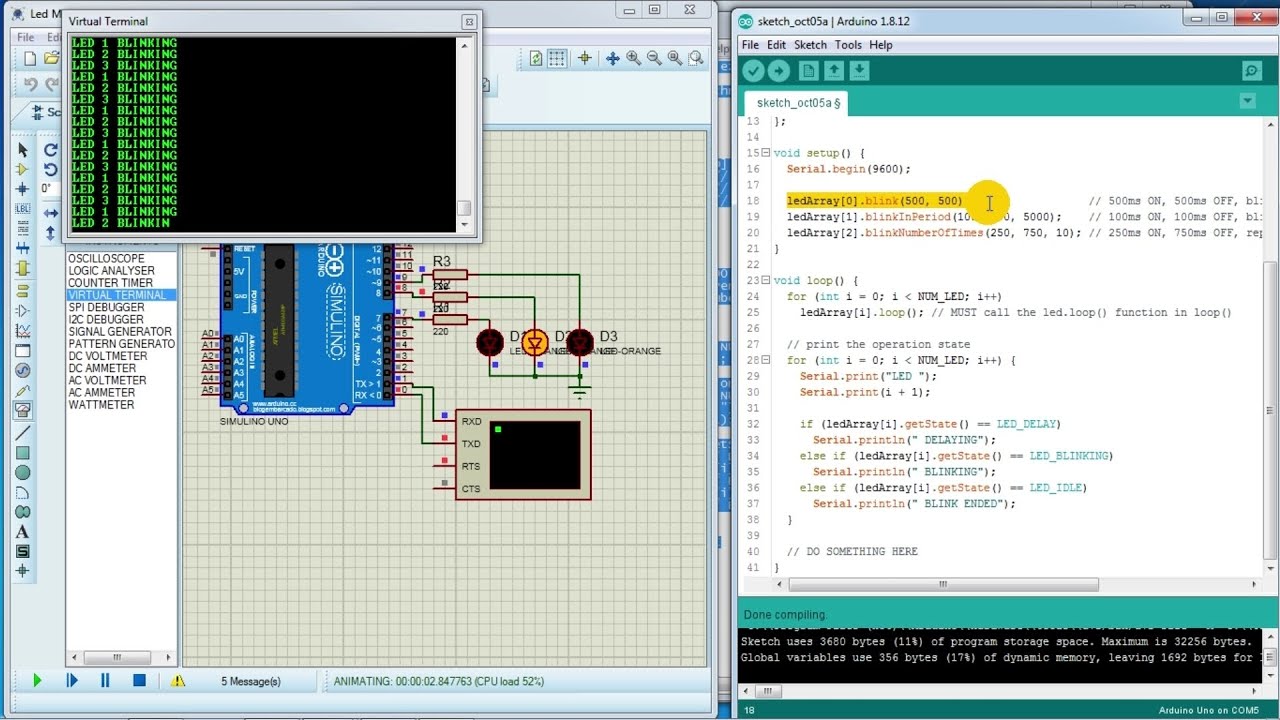This screenshot has height=720, width=1280.
Task: Open the Arduino Edit menu
Action: pos(776,45)
